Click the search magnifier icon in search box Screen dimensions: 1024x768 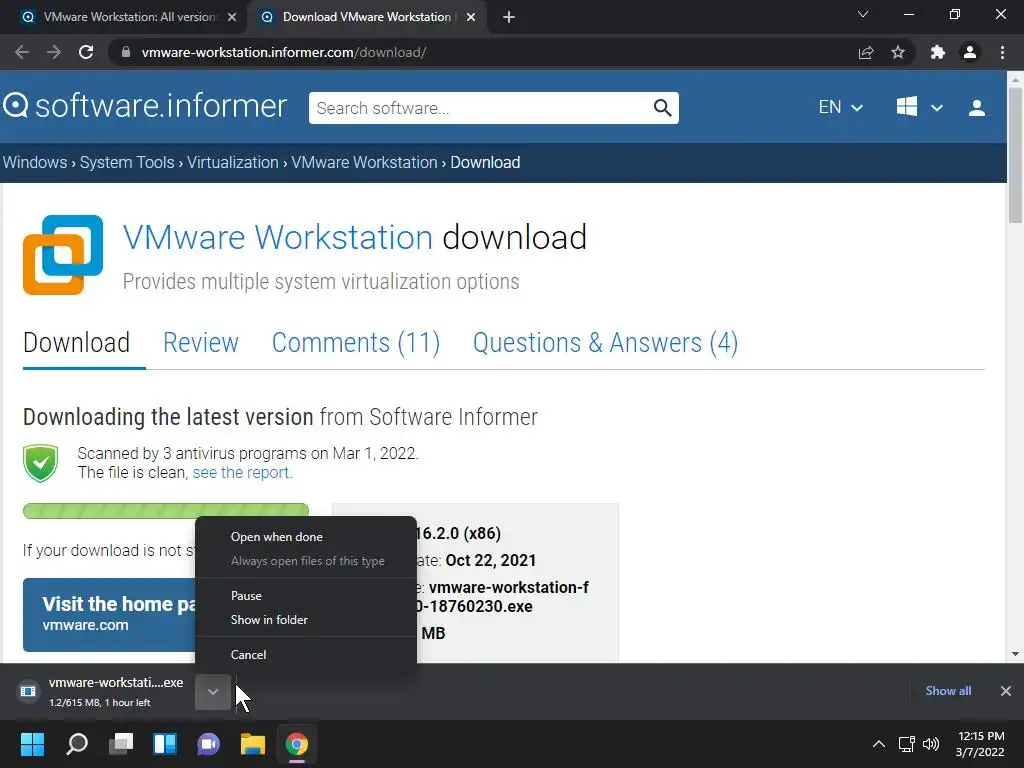[662, 108]
